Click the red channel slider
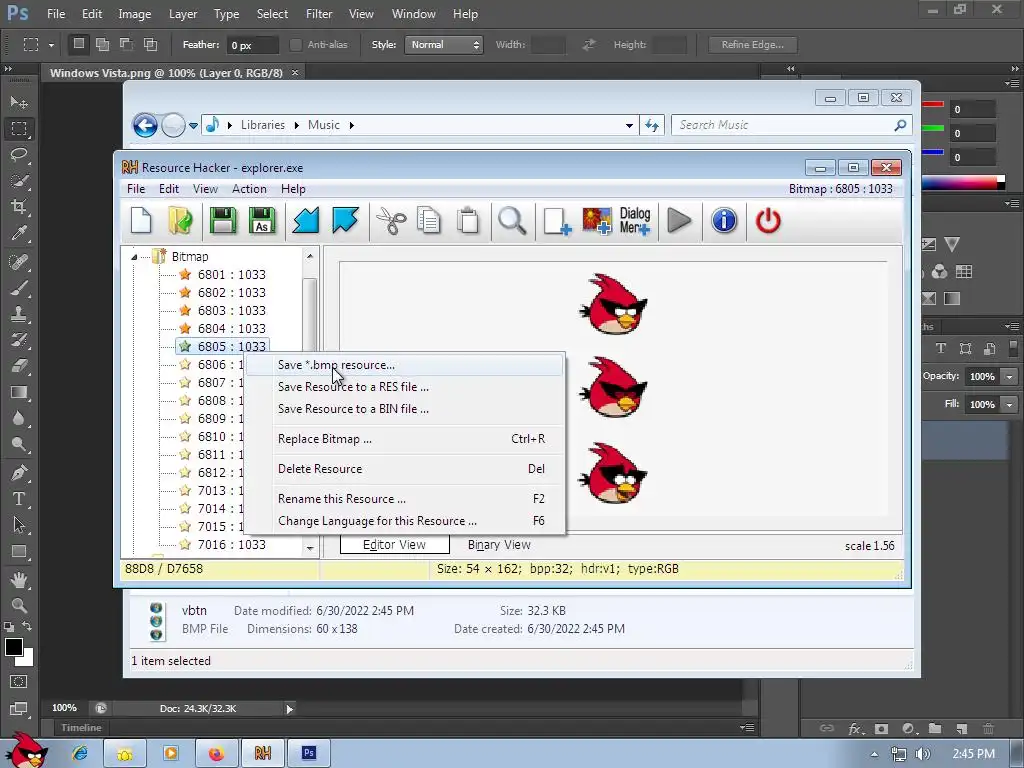1024x768 pixels. coord(933,104)
